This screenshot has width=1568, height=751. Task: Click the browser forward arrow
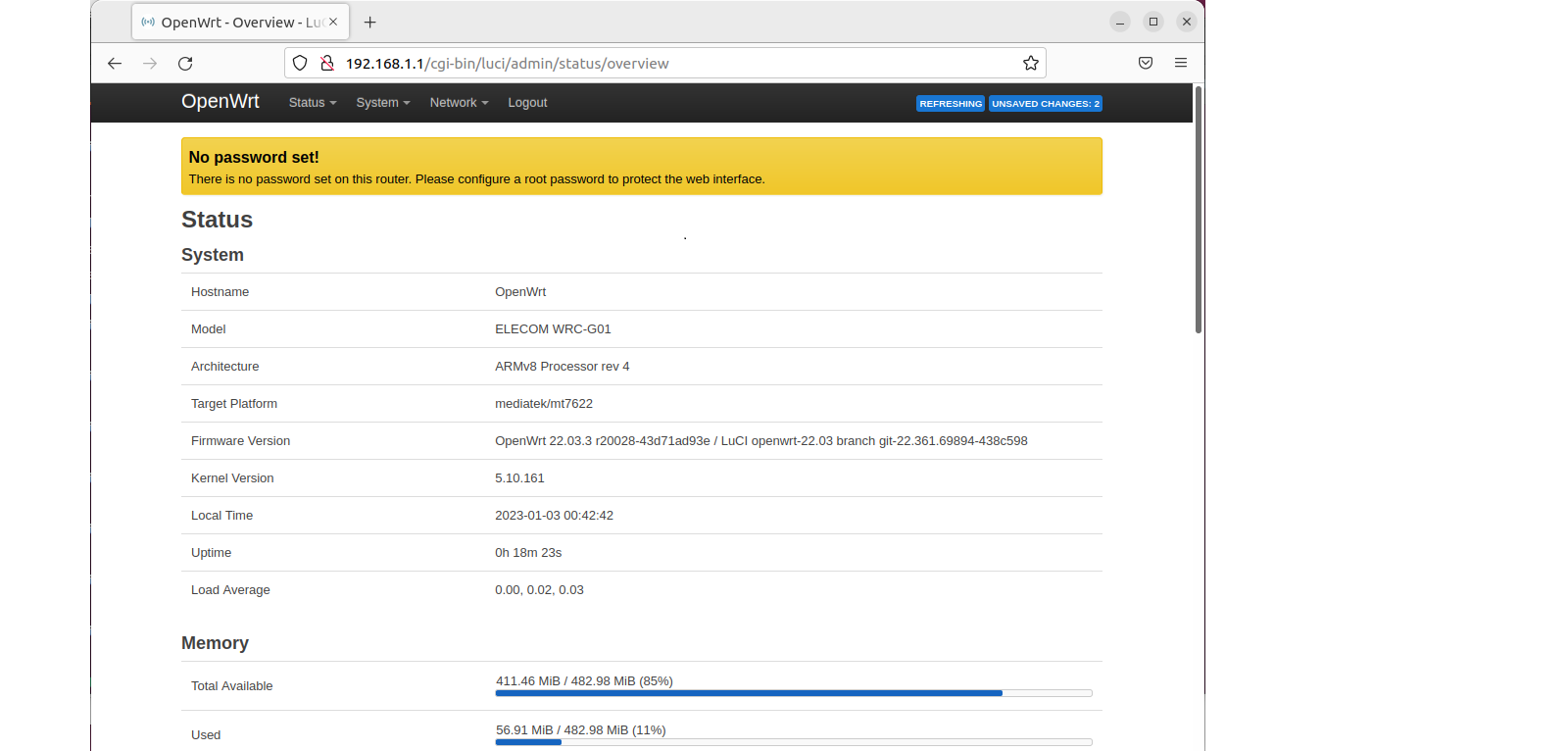pos(150,64)
